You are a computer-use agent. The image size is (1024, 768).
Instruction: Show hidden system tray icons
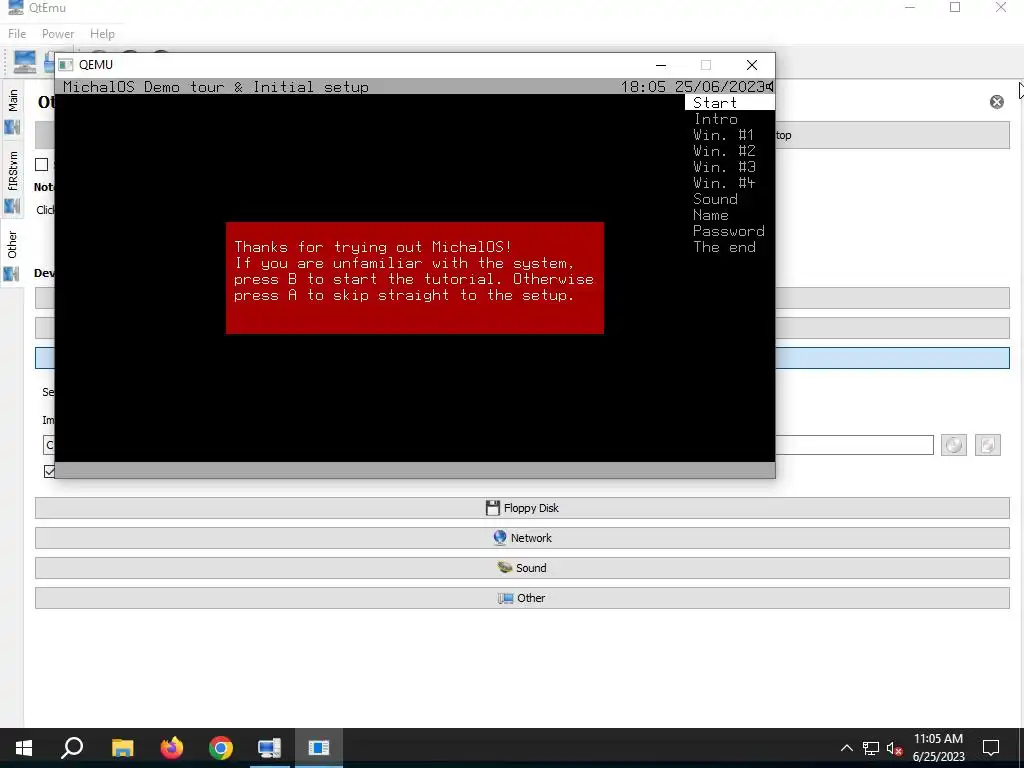pos(846,748)
